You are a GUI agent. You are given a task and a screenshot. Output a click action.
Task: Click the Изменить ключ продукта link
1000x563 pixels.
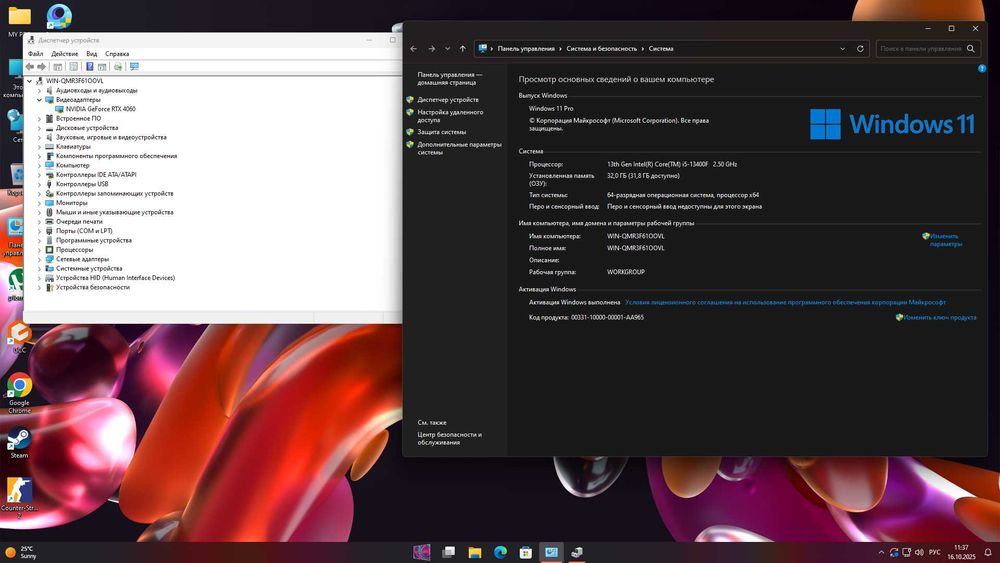pos(940,317)
